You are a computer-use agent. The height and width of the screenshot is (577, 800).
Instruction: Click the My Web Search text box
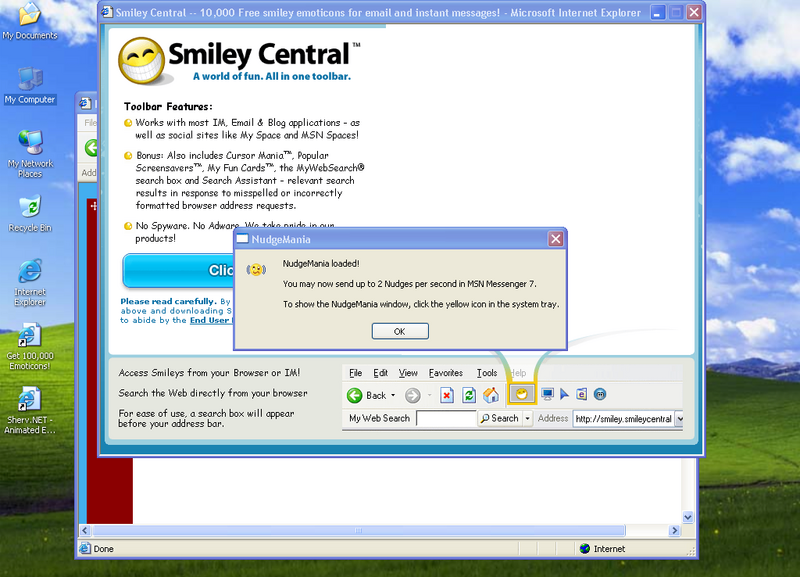pyautogui.click(x=446, y=418)
